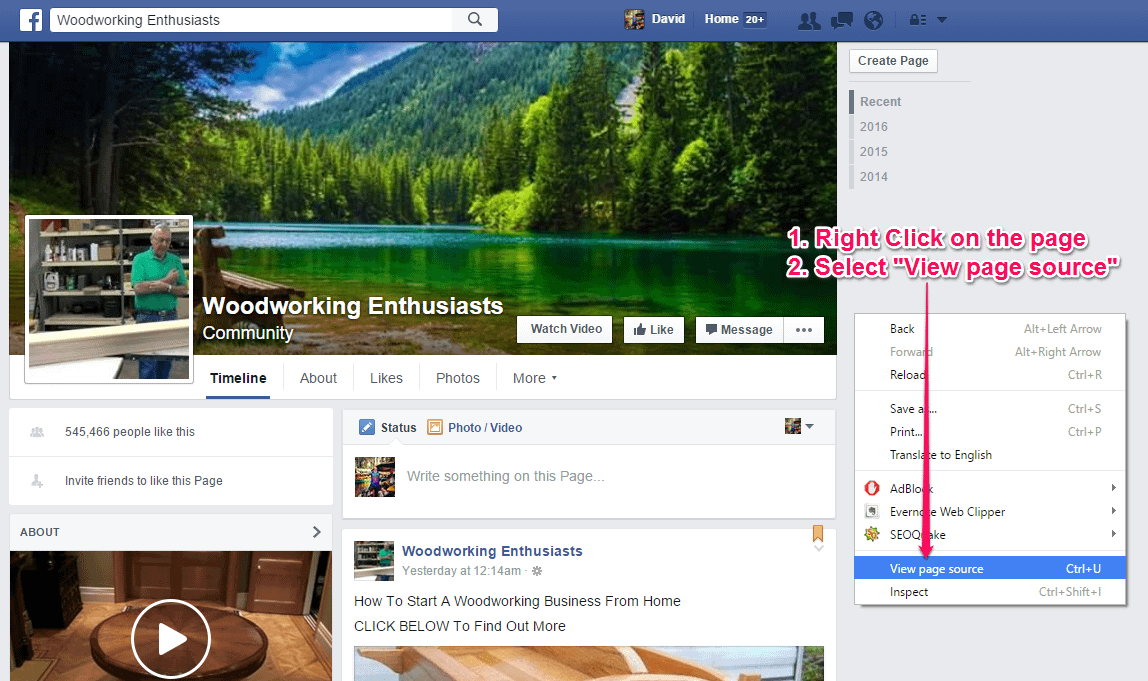The image size is (1148, 681).
Task: Click the Like button on cover
Action: (x=654, y=330)
